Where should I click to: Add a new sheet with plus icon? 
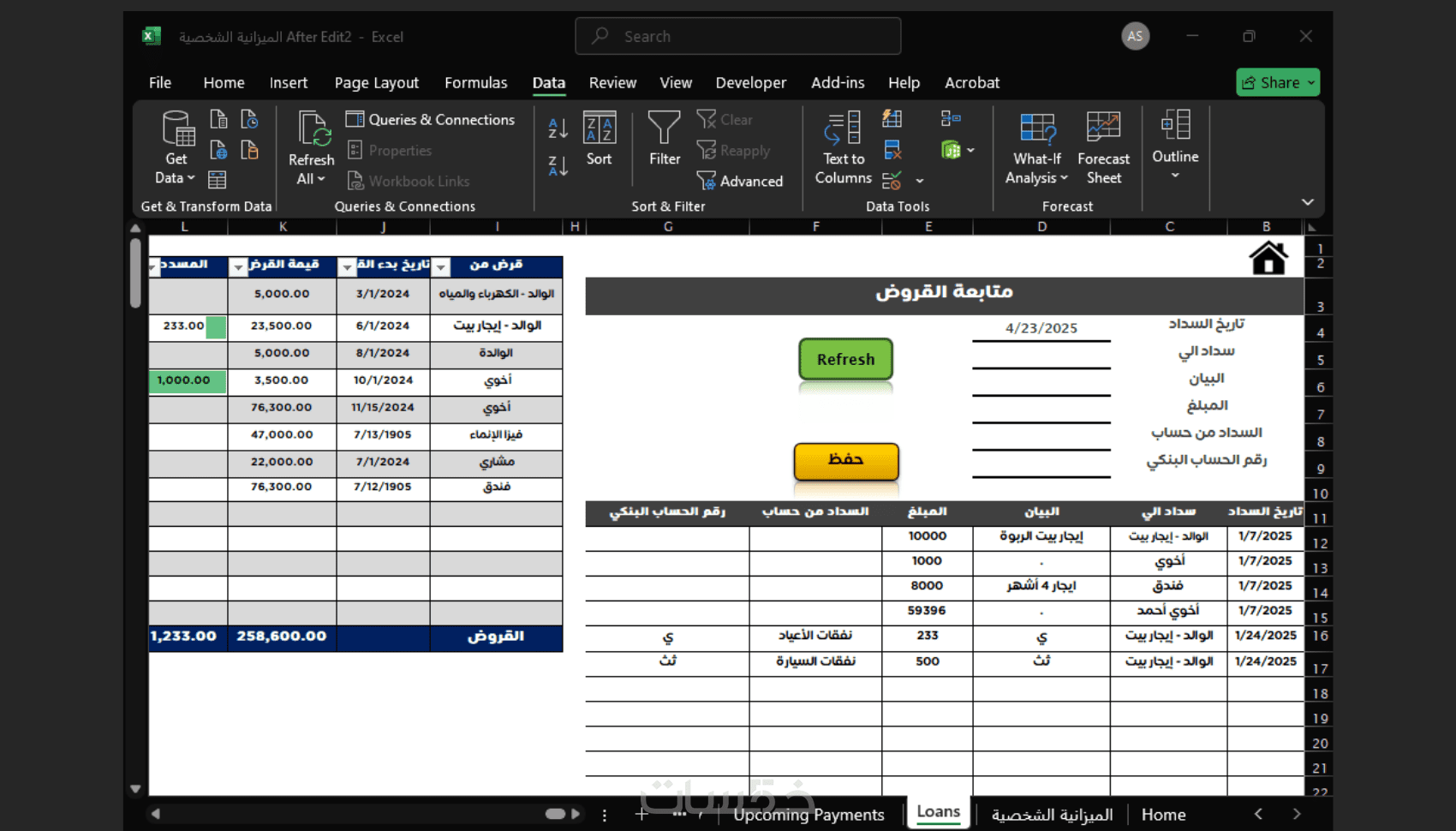tap(641, 815)
